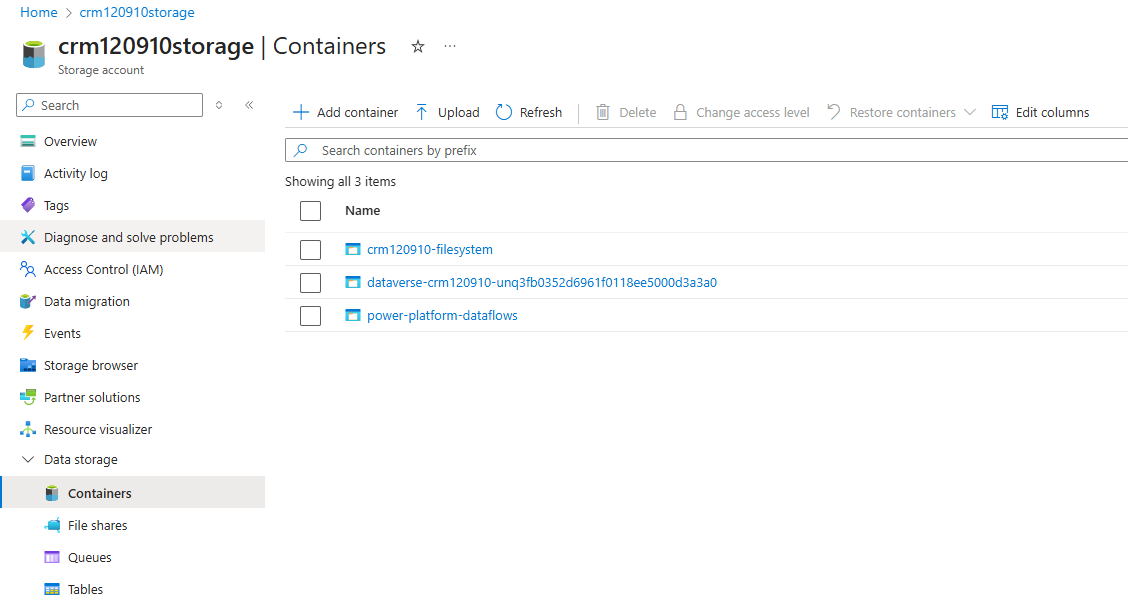Image resolution: width=1128 pixels, height=604 pixels.
Task: Sort by the Name column header
Action: point(363,211)
